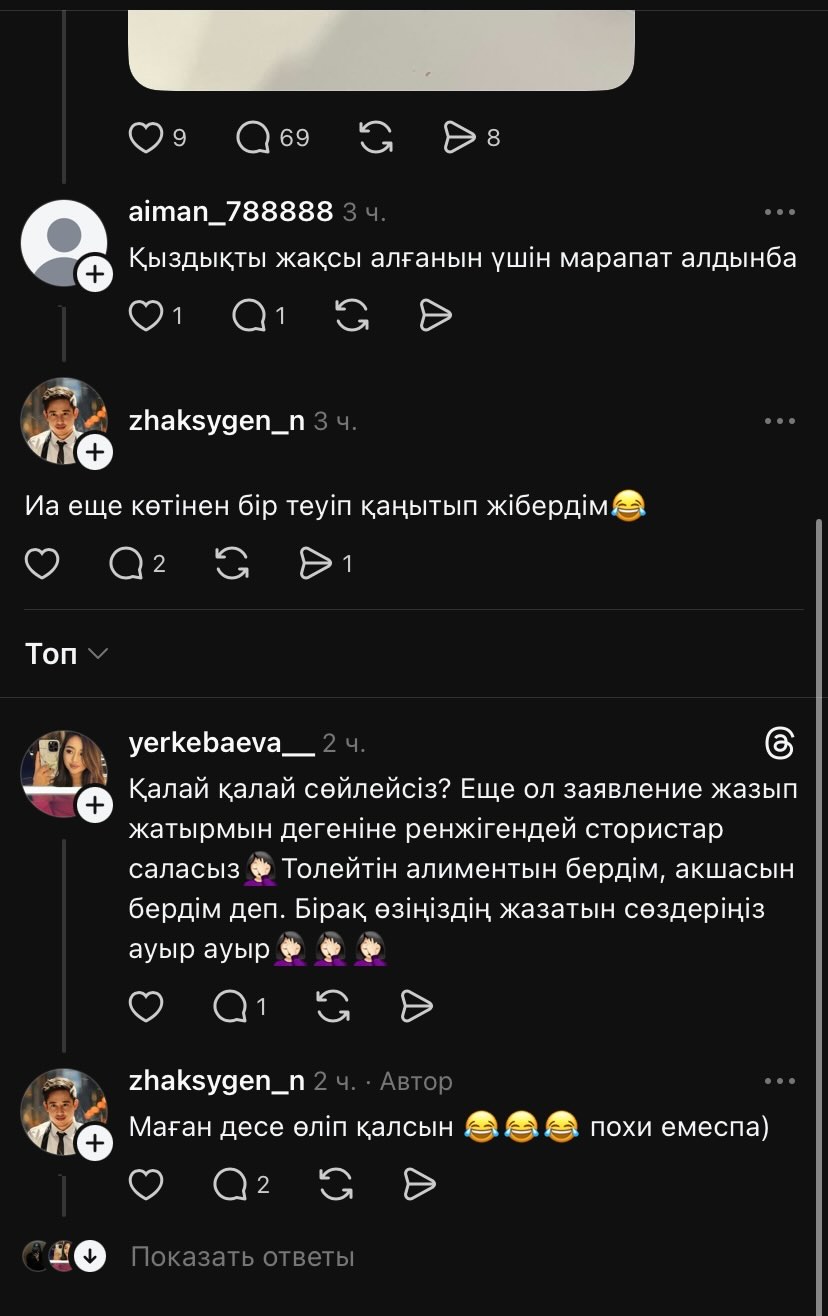Open more options for aiman_788888's comment
Image resolution: width=828 pixels, height=1316 pixels.
779,212
